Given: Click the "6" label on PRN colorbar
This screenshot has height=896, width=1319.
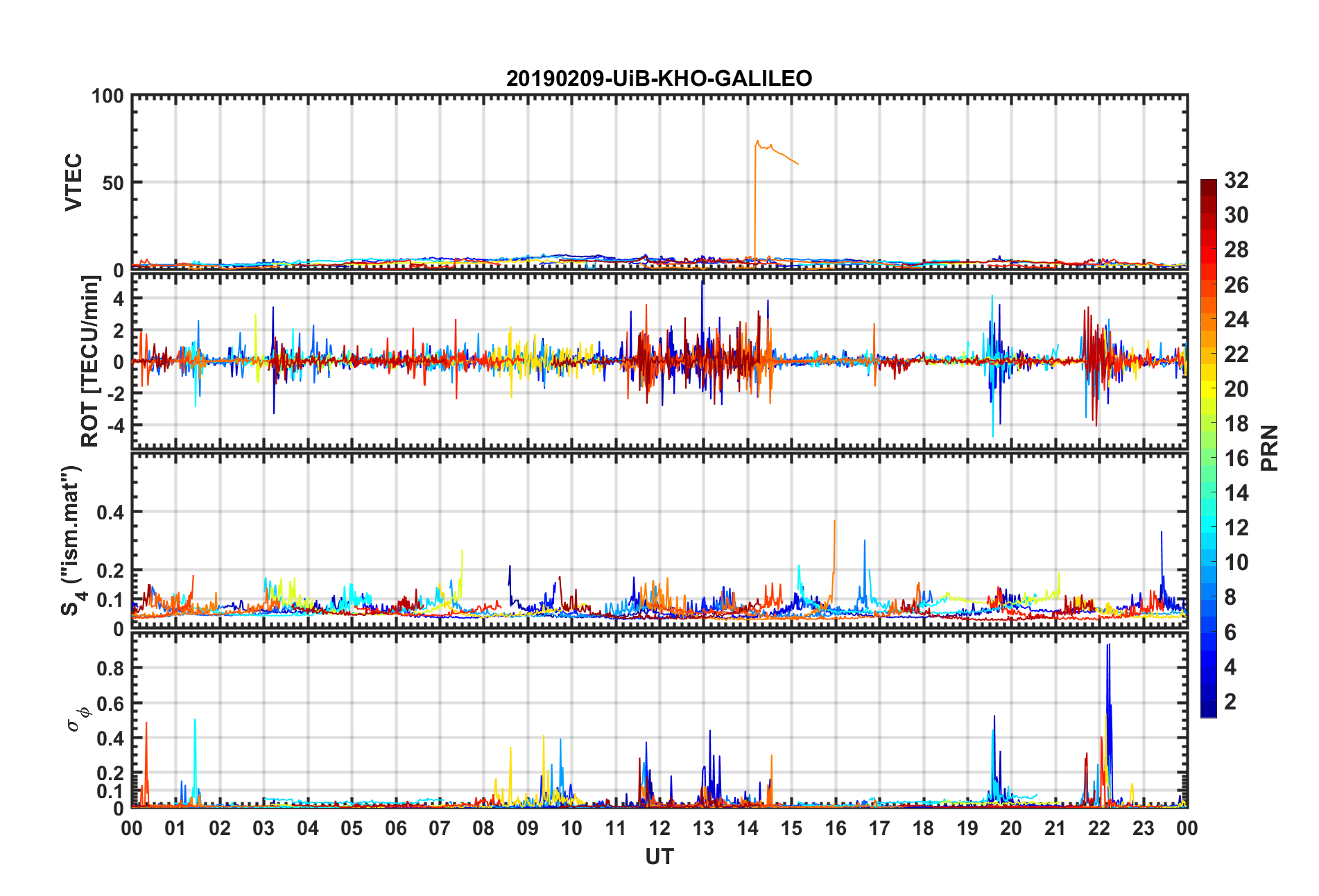Looking at the screenshot, I should click(x=1231, y=632).
